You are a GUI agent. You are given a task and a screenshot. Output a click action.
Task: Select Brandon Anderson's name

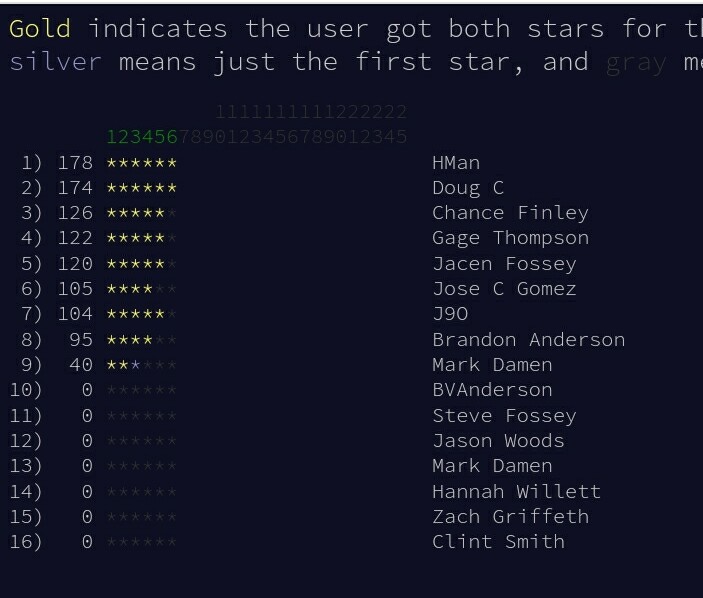[x=529, y=340]
